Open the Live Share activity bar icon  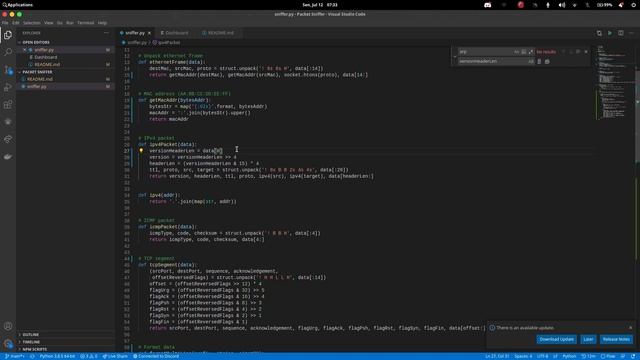point(8,140)
